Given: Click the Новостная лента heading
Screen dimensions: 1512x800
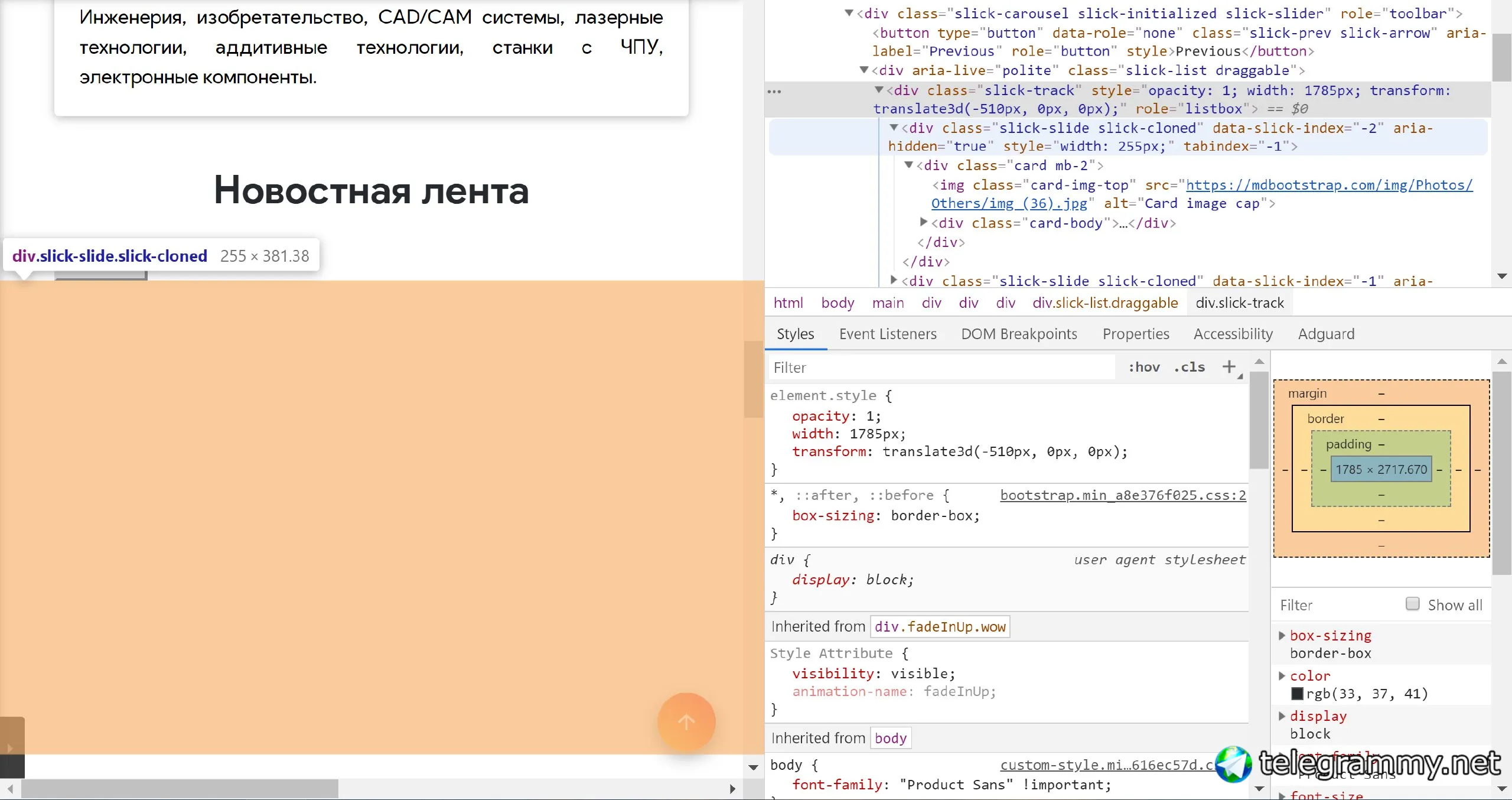Looking at the screenshot, I should coord(371,190).
